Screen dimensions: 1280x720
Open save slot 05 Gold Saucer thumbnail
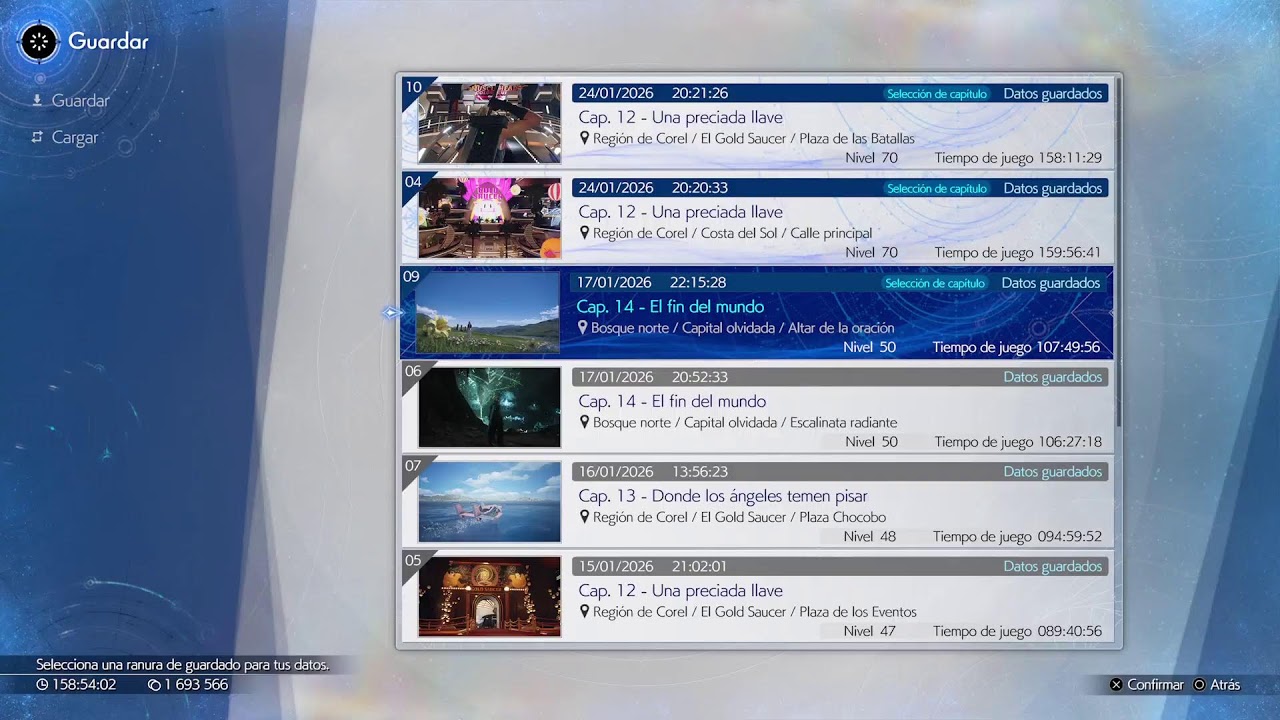[x=489, y=597]
